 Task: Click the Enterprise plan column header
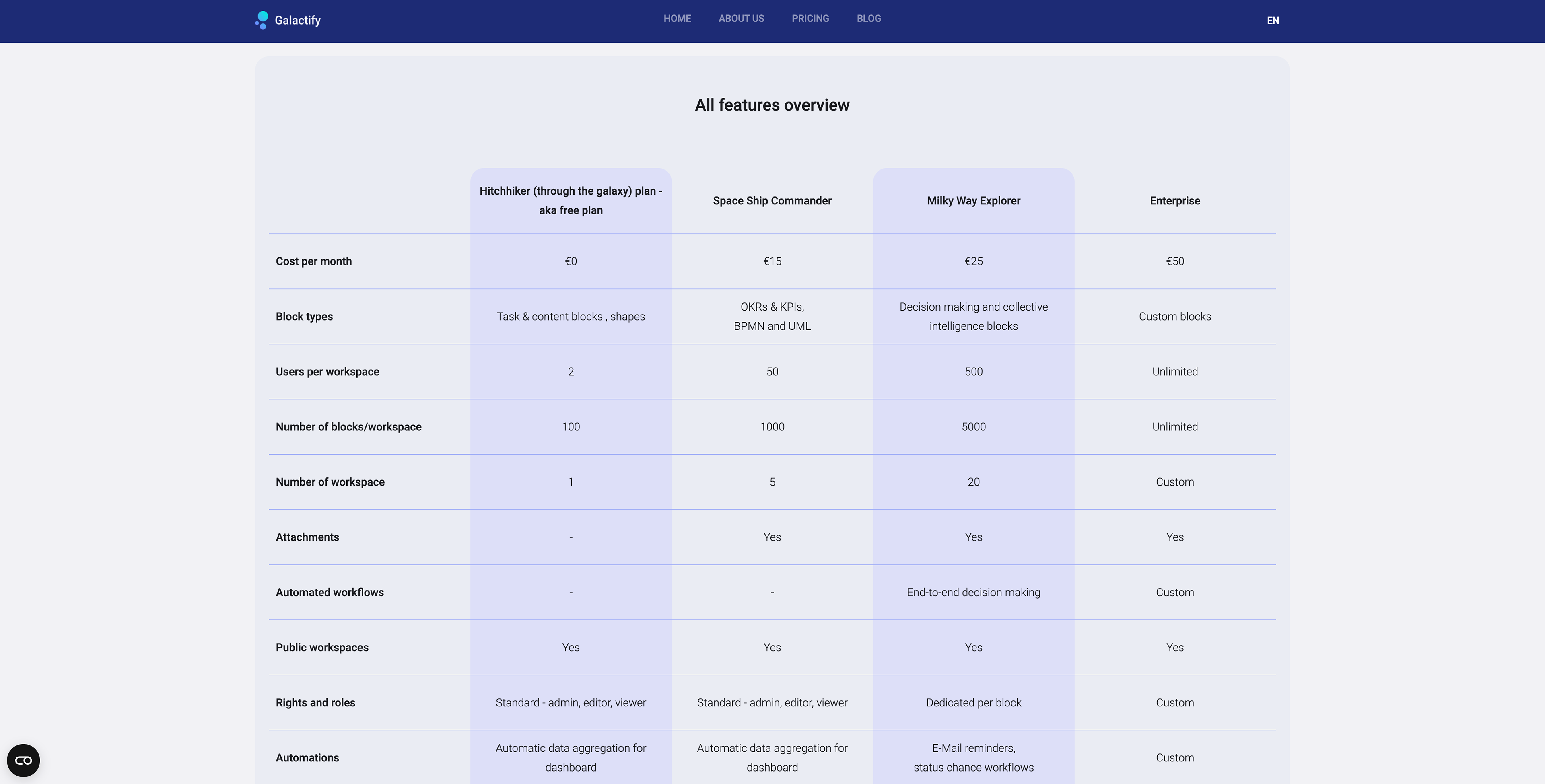point(1174,201)
